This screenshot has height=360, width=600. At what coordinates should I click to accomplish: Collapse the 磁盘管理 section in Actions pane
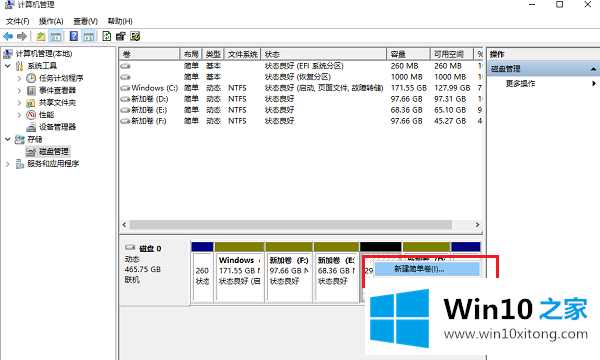coord(593,69)
